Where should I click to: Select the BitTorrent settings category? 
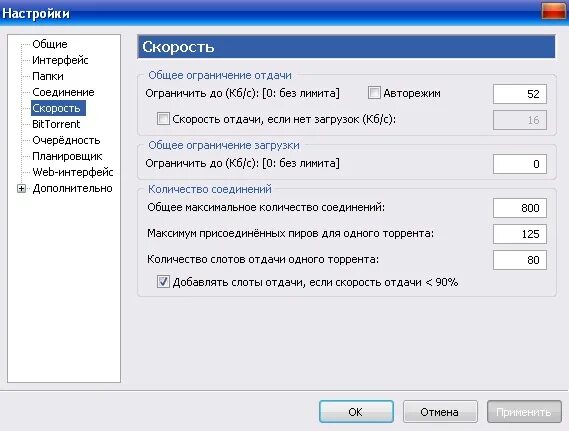tap(56, 124)
